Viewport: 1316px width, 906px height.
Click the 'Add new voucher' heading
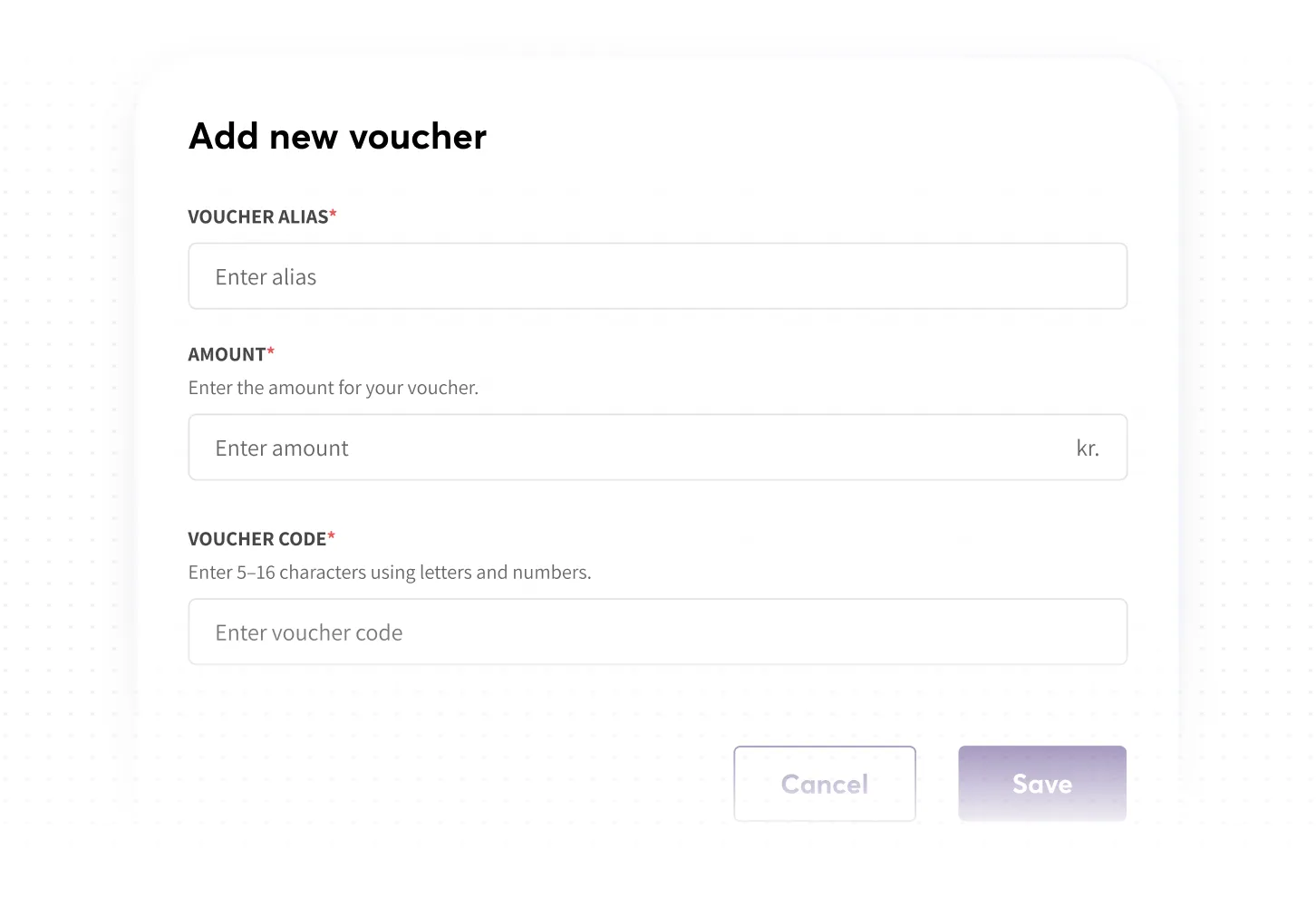pyautogui.click(x=337, y=137)
